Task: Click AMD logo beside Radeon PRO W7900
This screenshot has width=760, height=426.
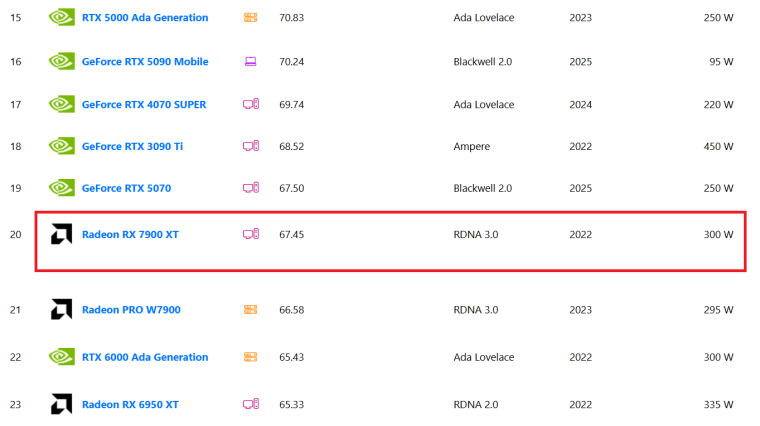Action: coord(62,309)
